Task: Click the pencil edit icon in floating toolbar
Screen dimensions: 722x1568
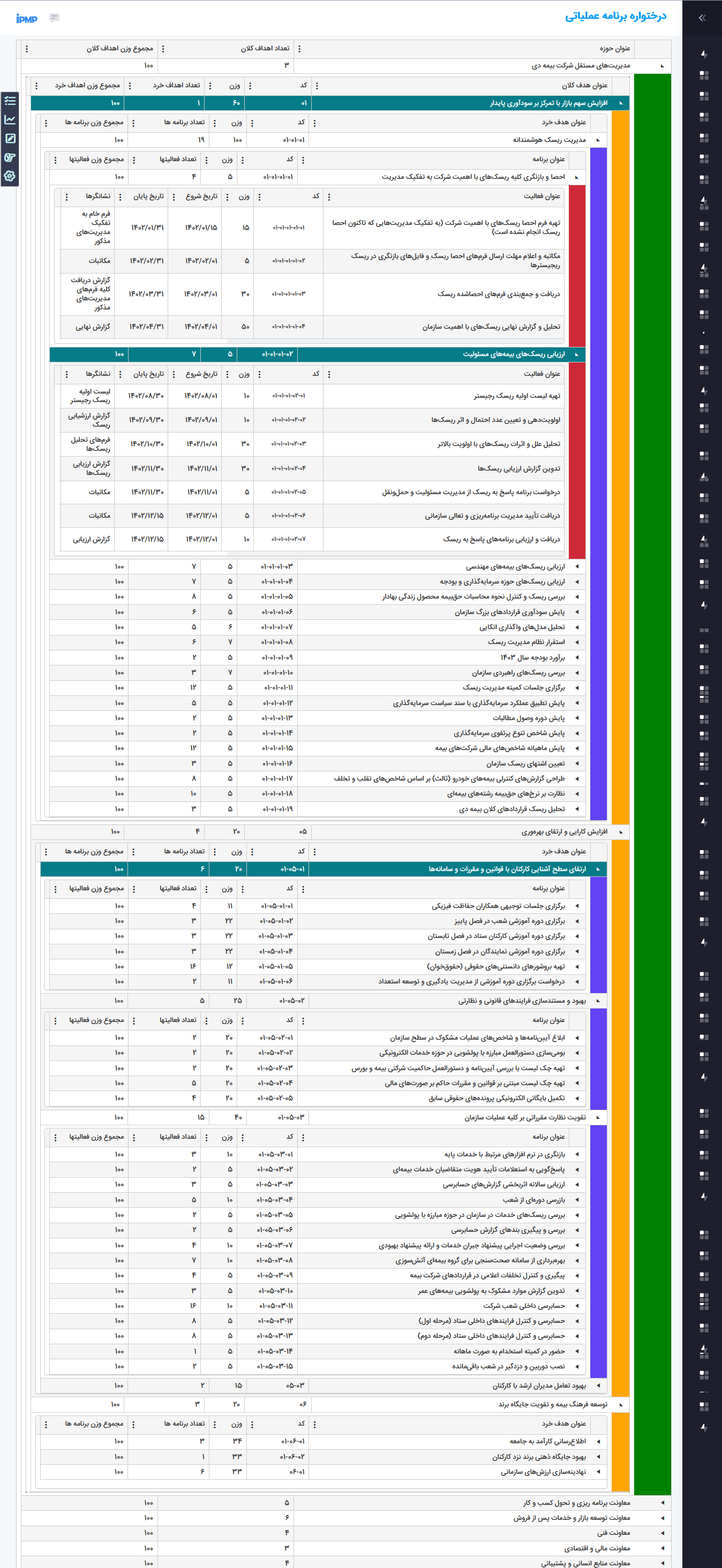Action: [10, 139]
